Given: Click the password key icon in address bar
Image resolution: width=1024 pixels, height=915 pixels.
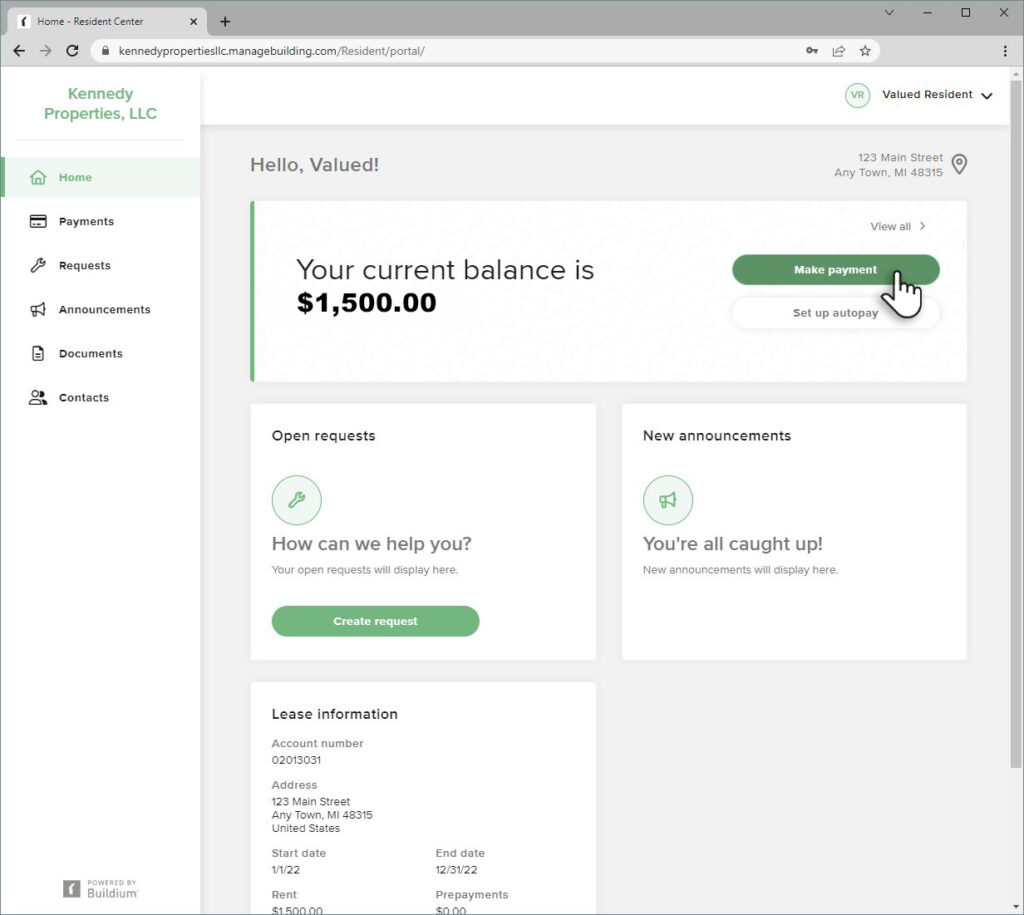Looking at the screenshot, I should click(x=812, y=51).
